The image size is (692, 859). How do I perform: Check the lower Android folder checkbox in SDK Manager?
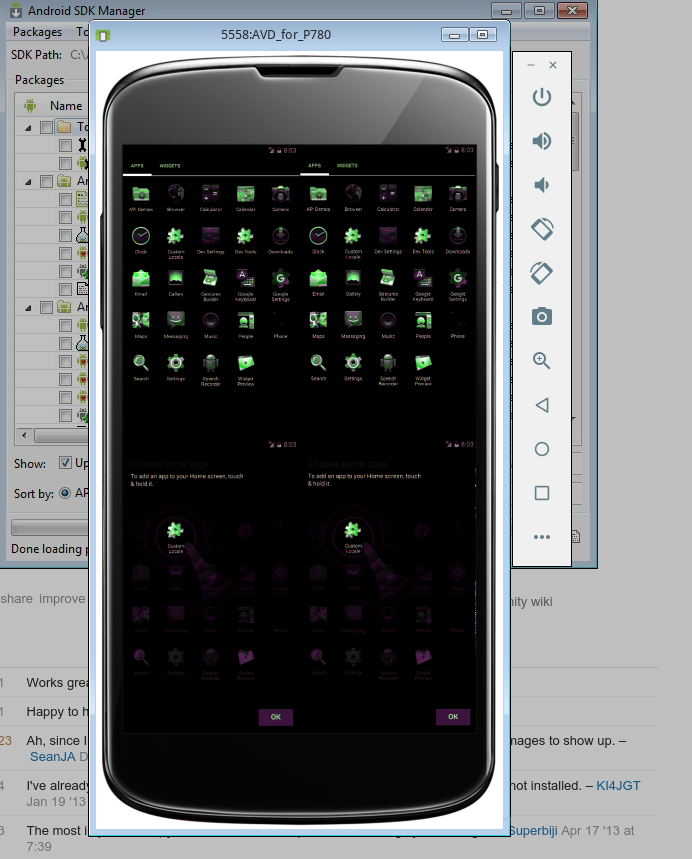click(x=47, y=307)
